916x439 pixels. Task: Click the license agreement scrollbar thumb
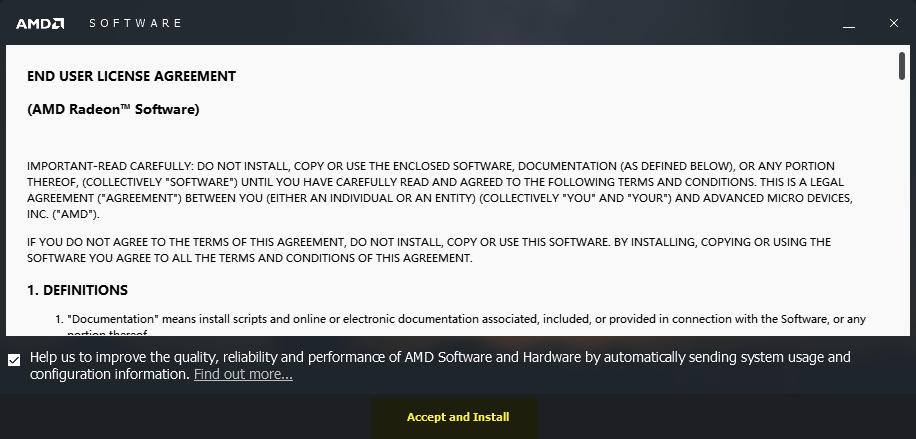[x=902, y=65]
